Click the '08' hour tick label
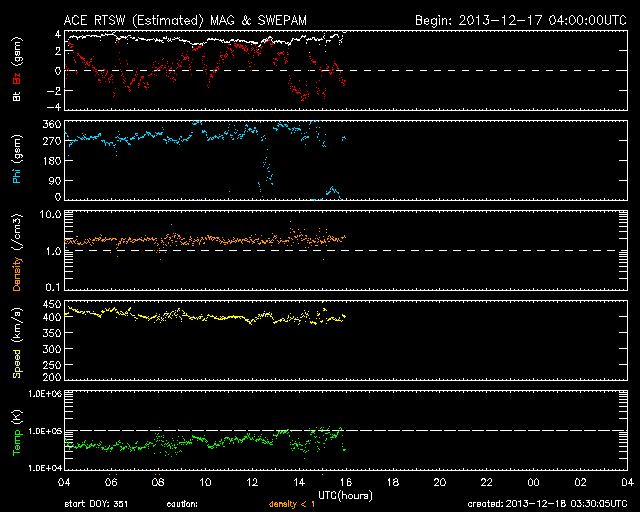 click(158, 483)
